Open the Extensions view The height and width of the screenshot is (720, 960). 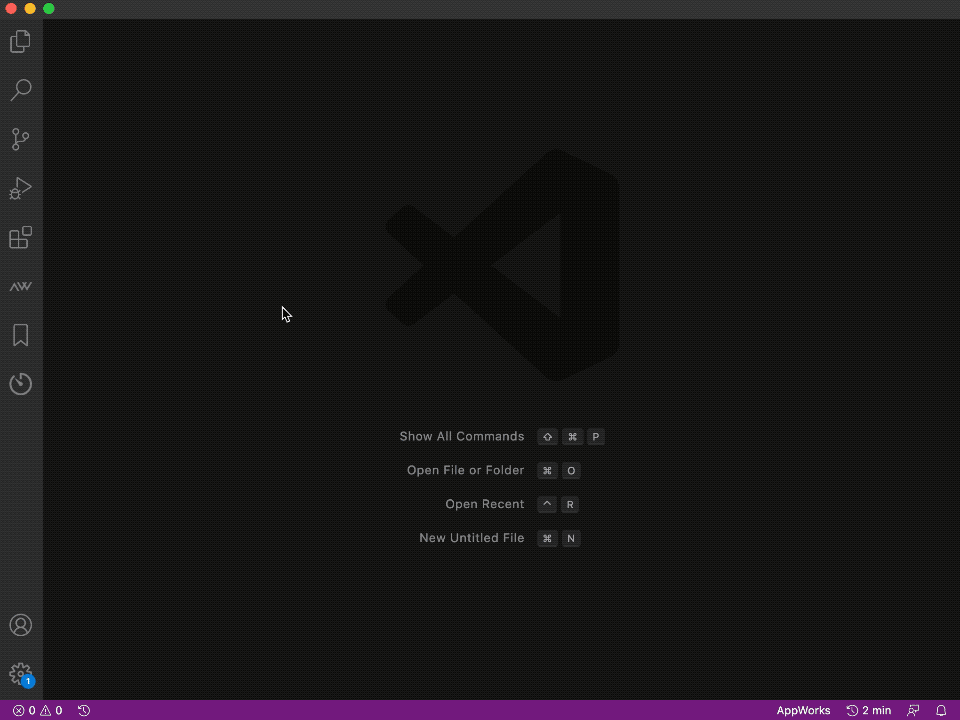[20, 237]
